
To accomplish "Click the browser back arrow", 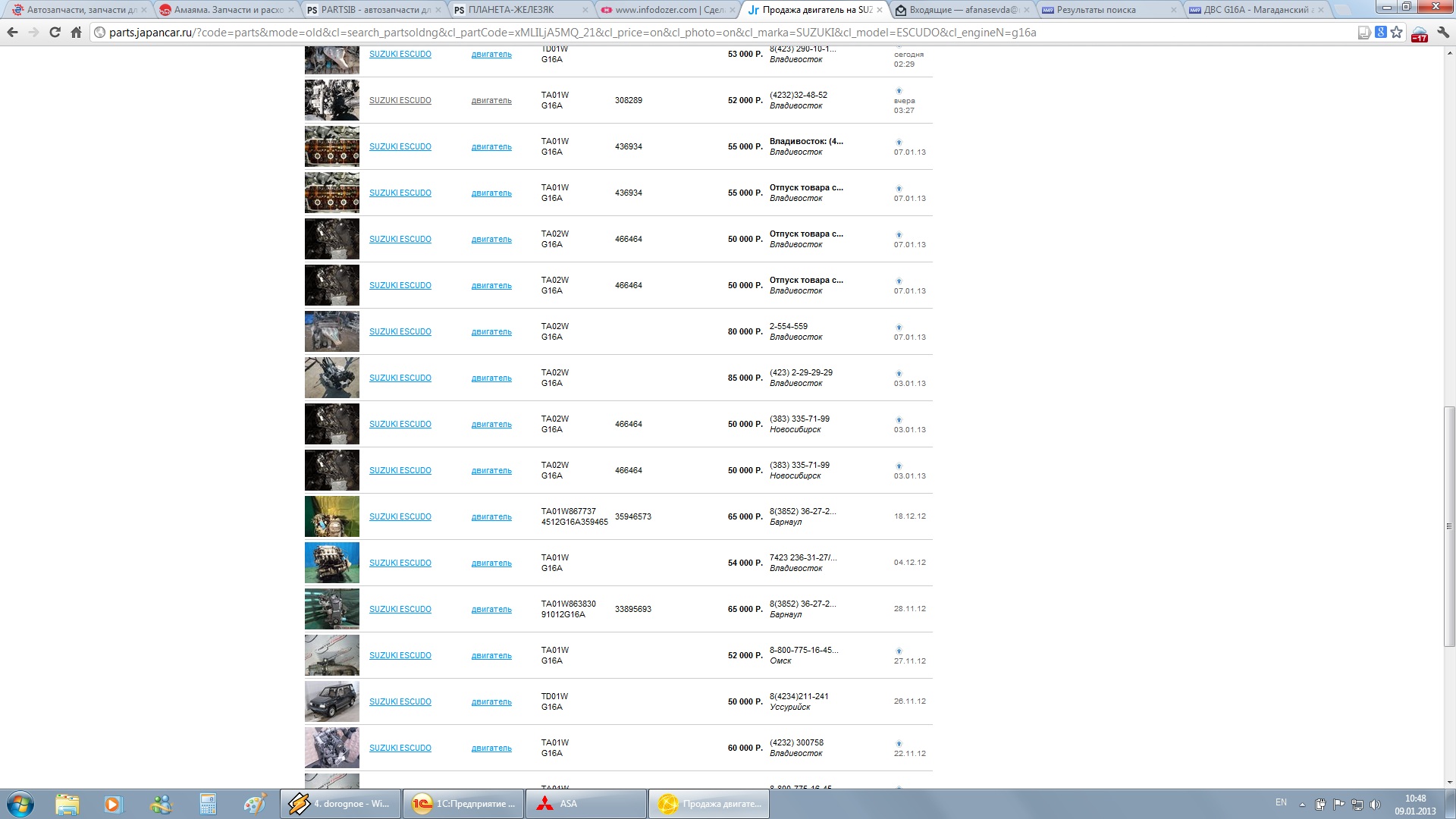I will [13, 33].
